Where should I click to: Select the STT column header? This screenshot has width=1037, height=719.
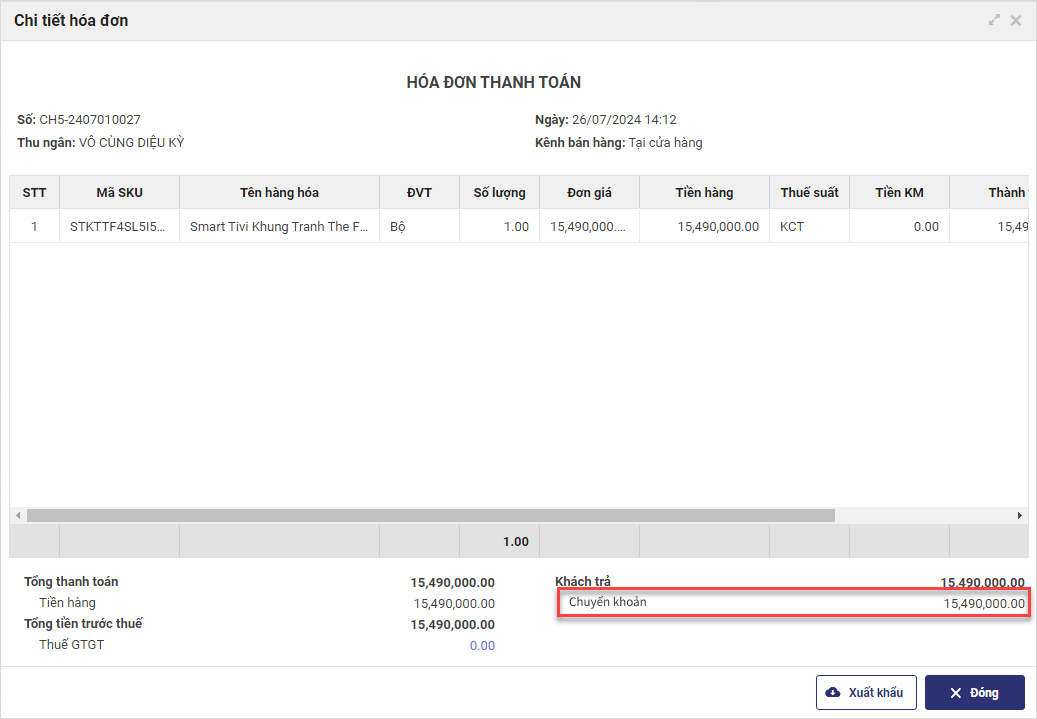click(x=35, y=193)
